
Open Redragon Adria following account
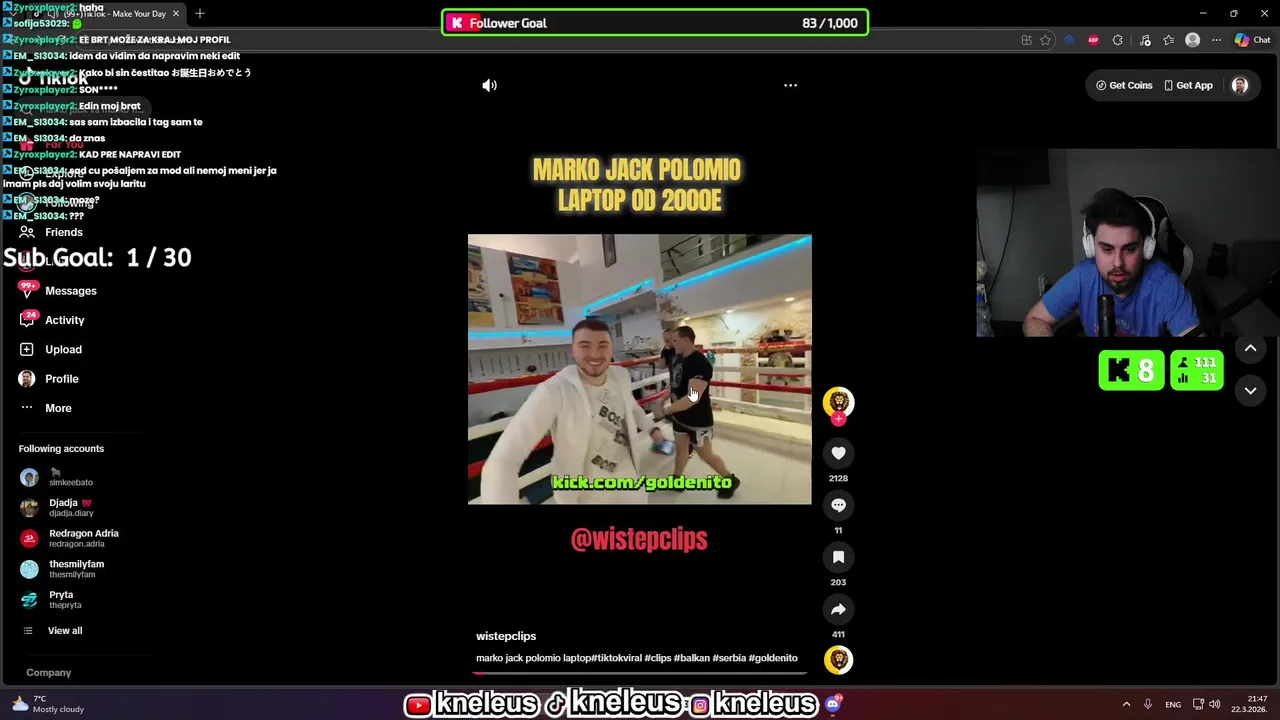pyautogui.click(x=68, y=538)
